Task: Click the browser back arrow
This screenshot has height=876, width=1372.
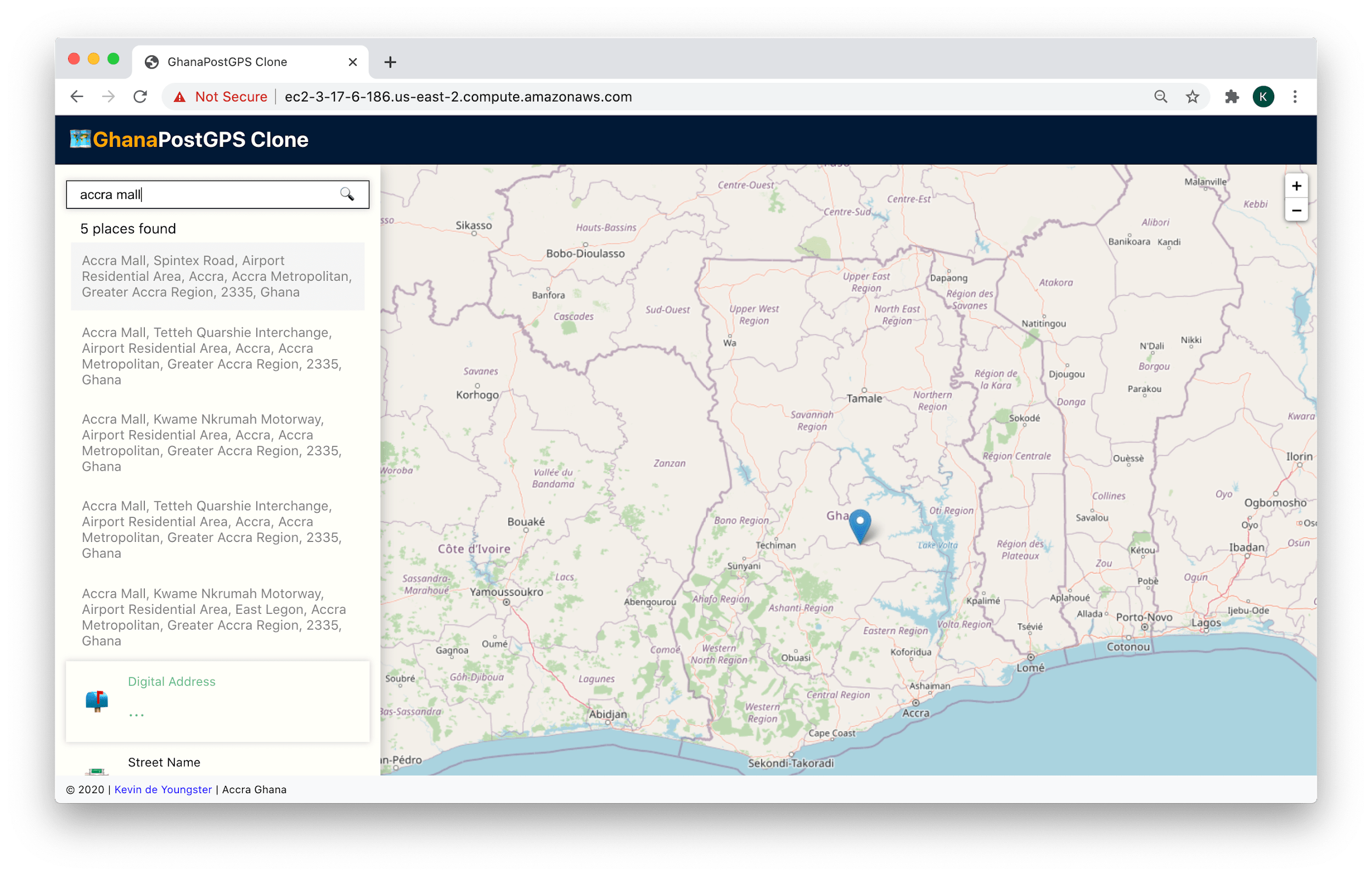Action: click(77, 96)
